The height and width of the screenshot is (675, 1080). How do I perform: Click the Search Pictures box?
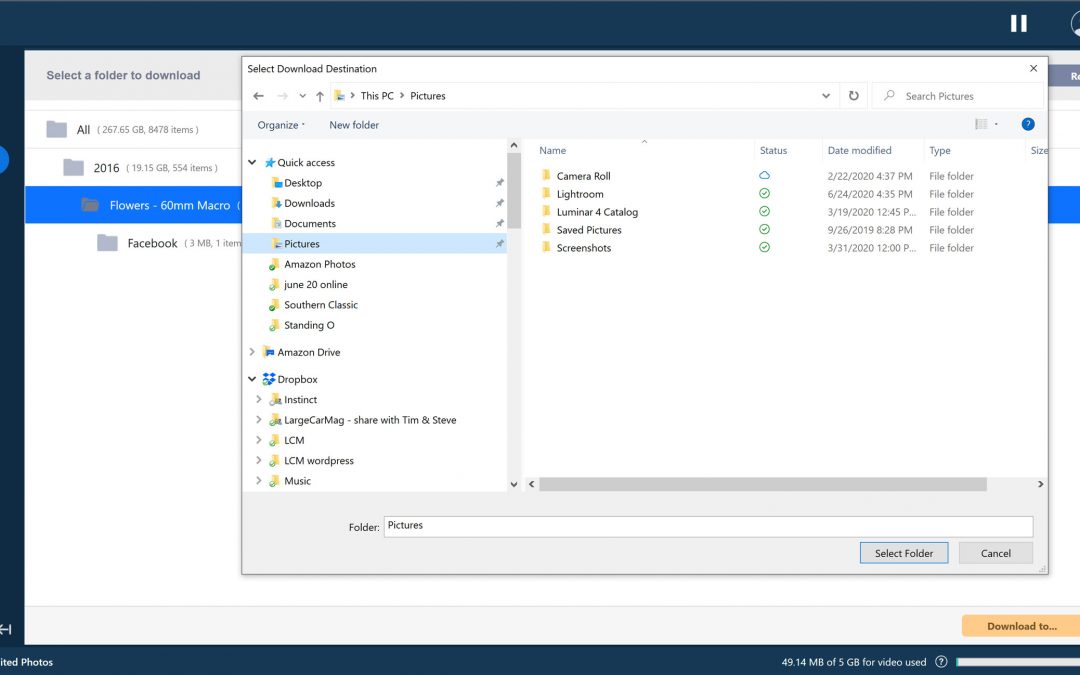966,96
